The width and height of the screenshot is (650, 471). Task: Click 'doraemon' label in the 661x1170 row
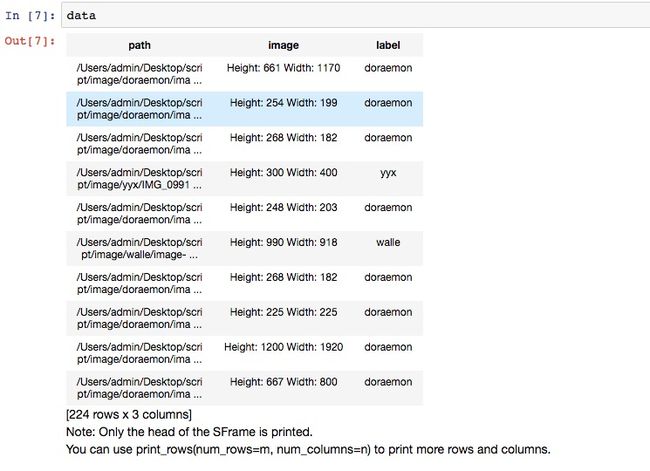click(388, 68)
